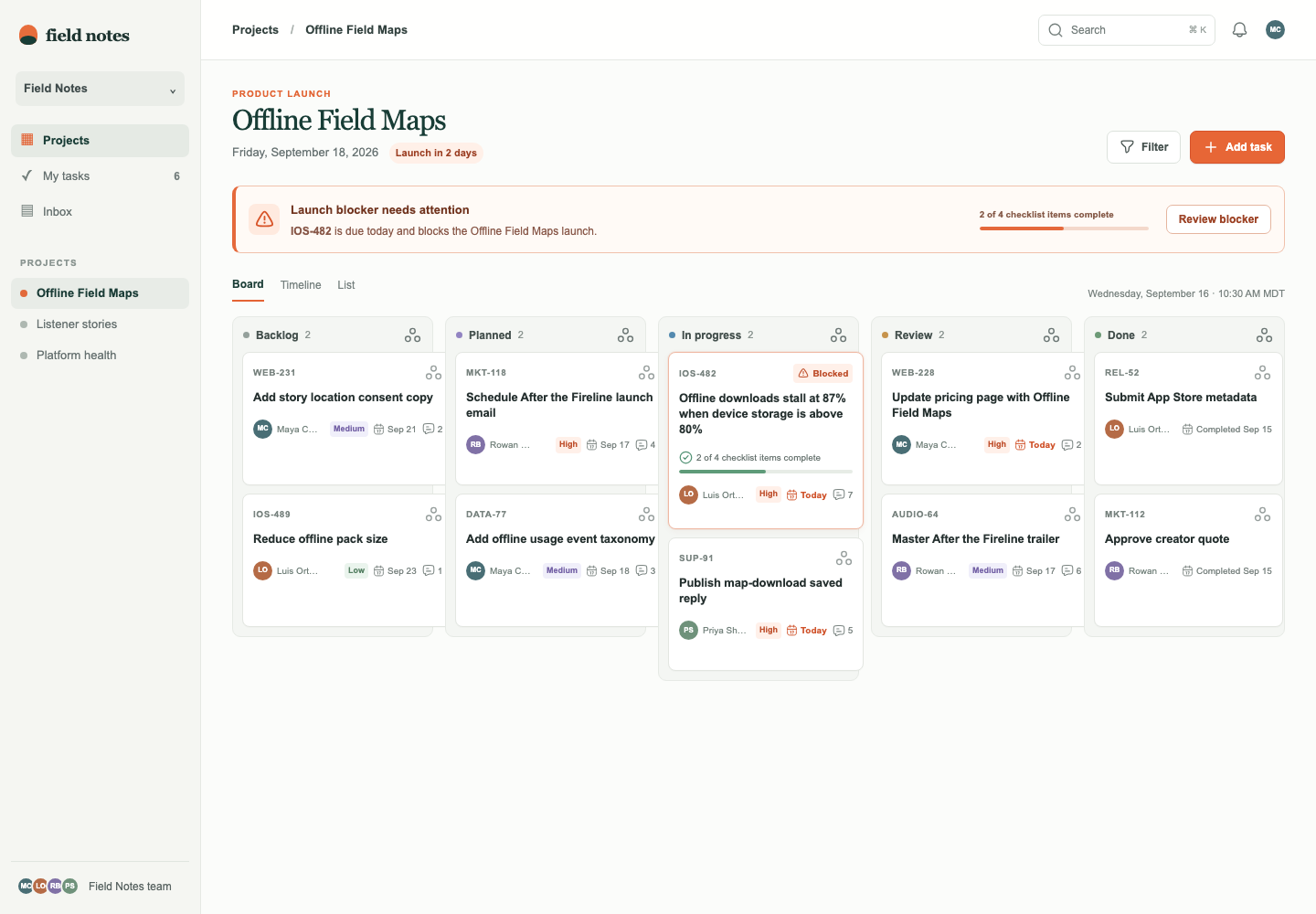
Task: Switch to the List tab
Action: coord(346,285)
